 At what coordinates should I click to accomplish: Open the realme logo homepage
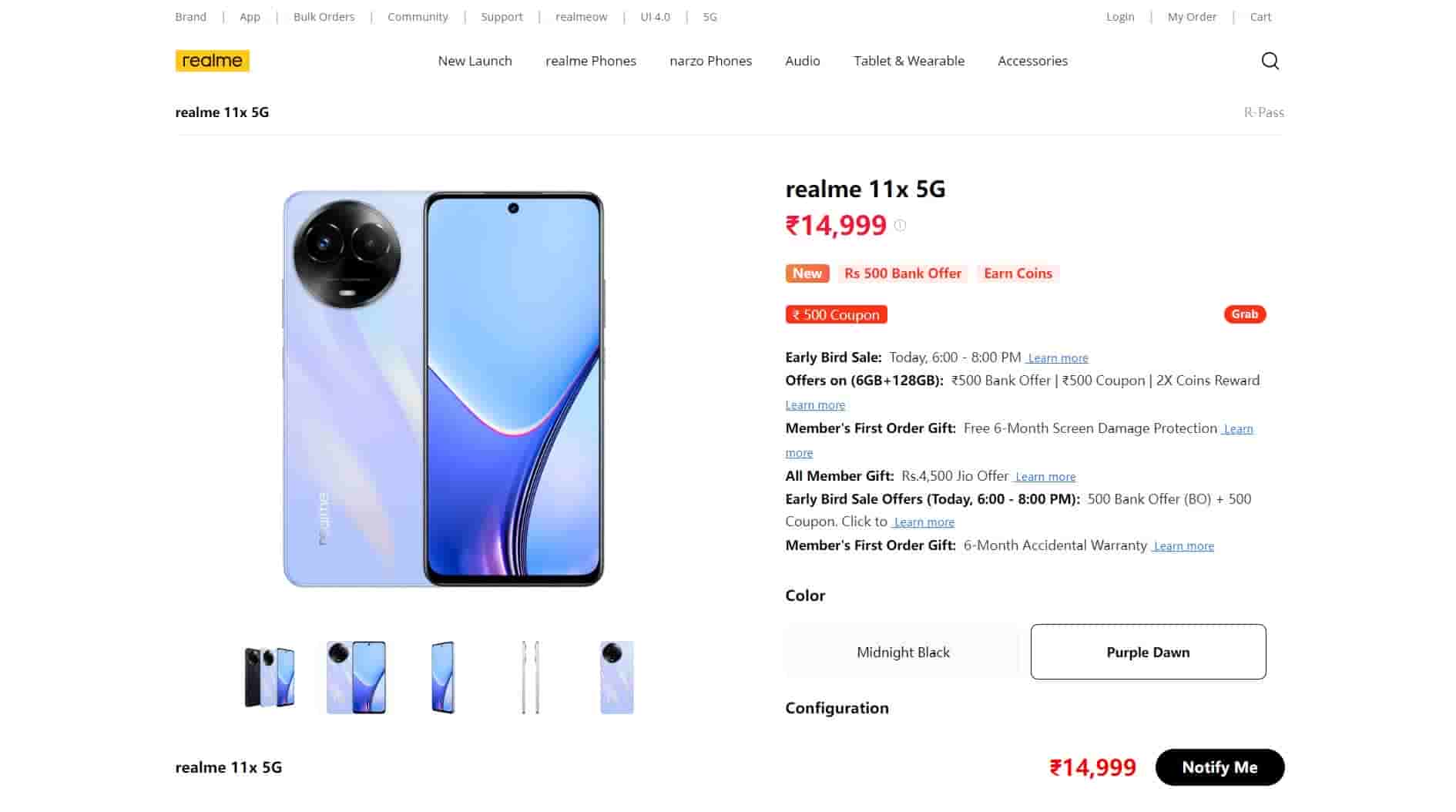[x=212, y=61]
